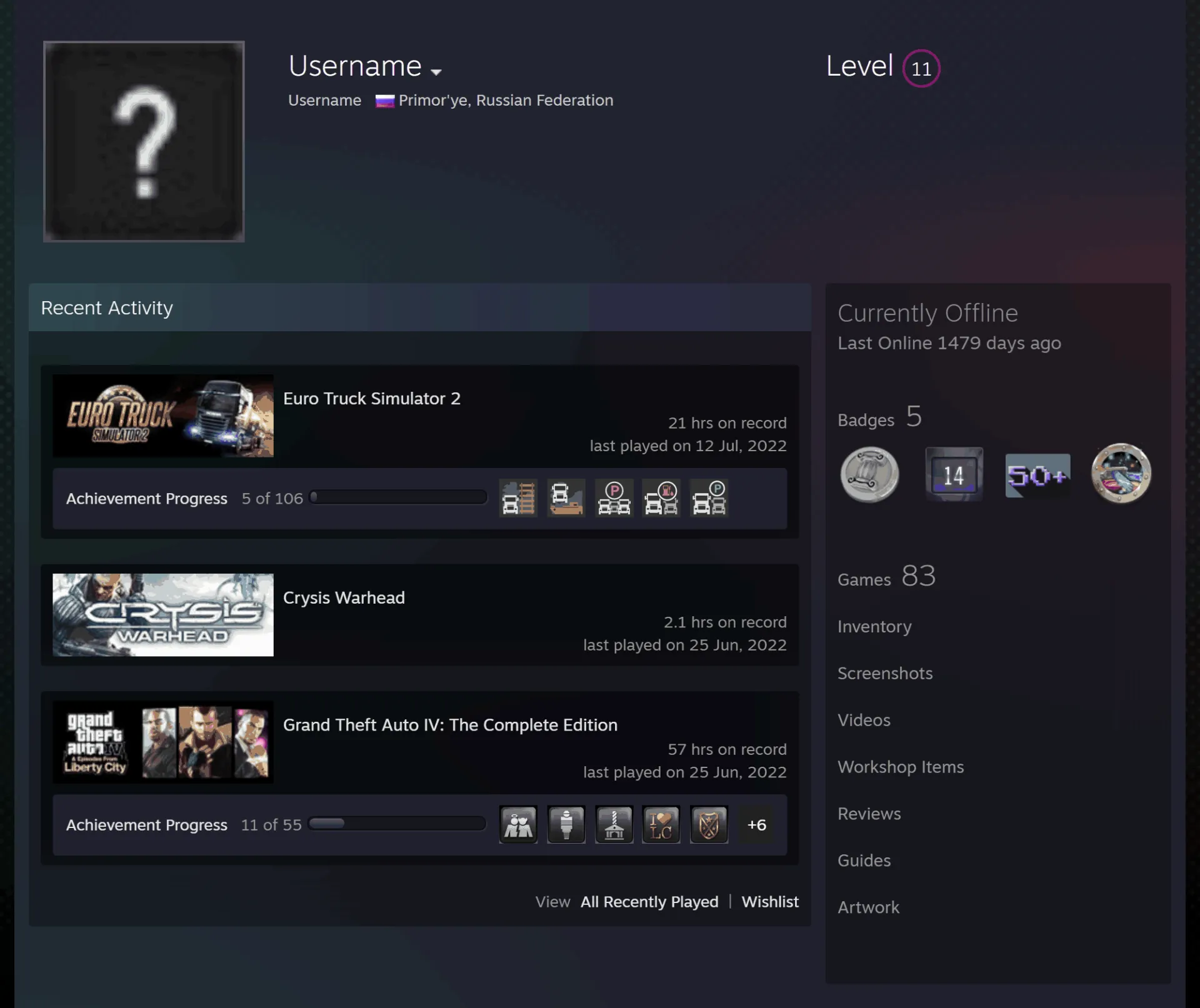View All Recently Played games
This screenshot has height=1008, width=1200.
[649, 902]
